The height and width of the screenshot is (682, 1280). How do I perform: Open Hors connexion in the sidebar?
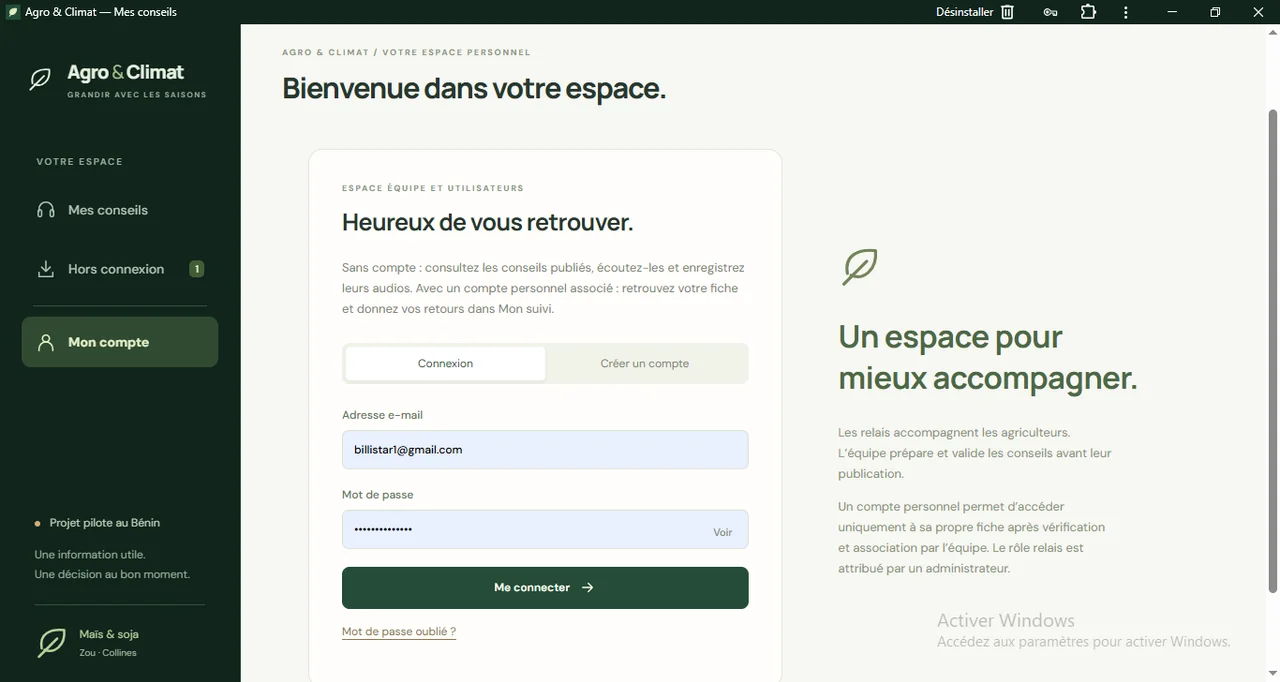[x=120, y=269]
